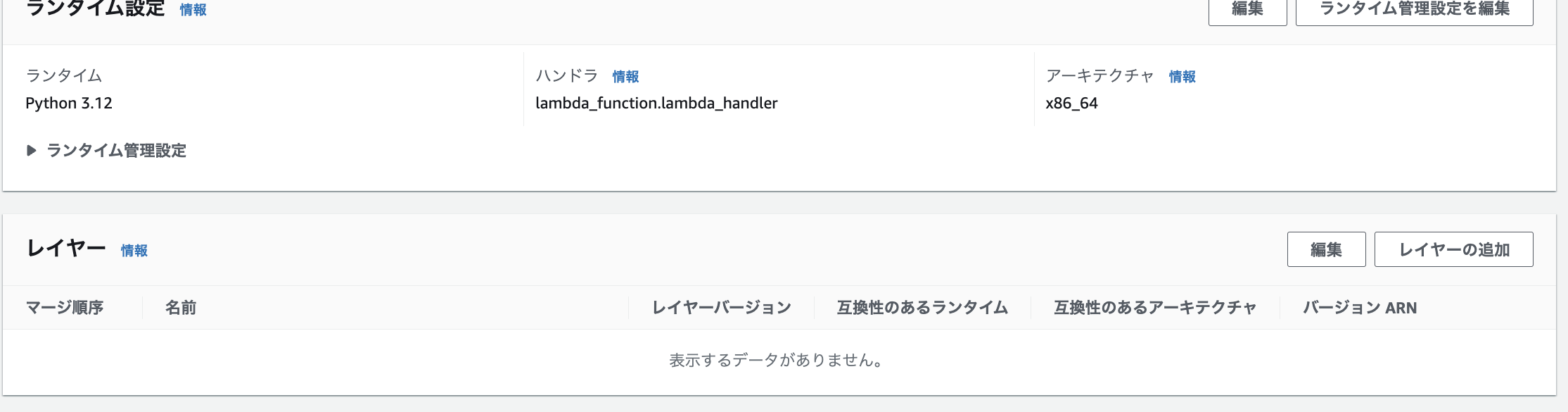Open the 情報 link next to アーキテクチャ
Image resolution: width=1568 pixels, height=412 pixels.
[x=1182, y=77]
